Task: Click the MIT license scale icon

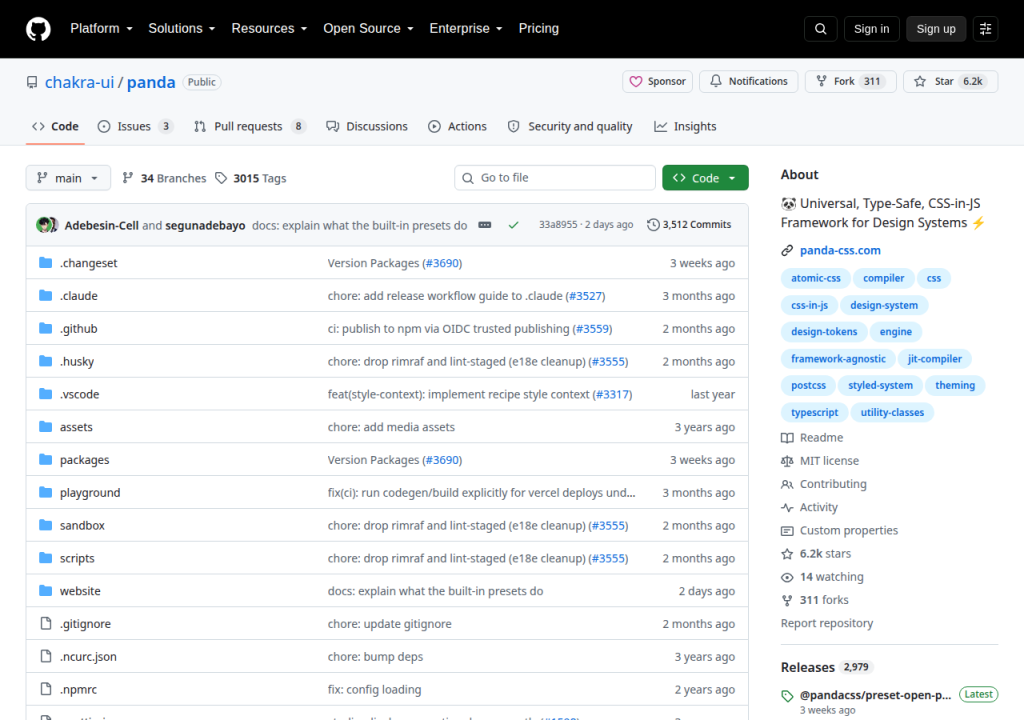Action: [787, 461]
